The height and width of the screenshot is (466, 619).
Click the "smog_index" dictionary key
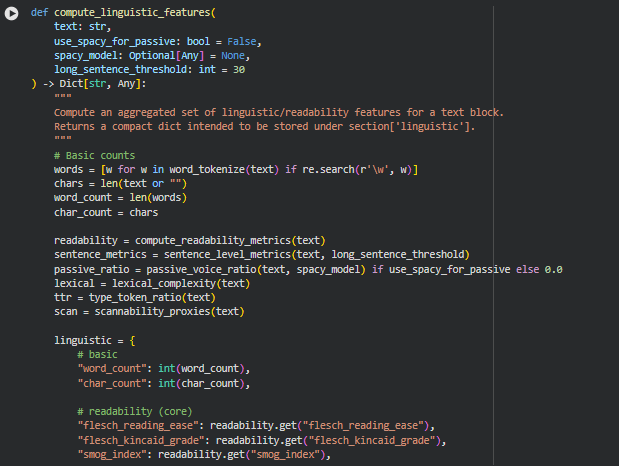[x=111, y=455]
